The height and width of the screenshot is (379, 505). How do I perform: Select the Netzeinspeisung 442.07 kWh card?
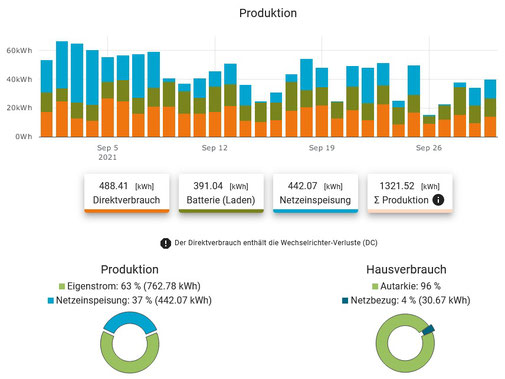(x=315, y=193)
